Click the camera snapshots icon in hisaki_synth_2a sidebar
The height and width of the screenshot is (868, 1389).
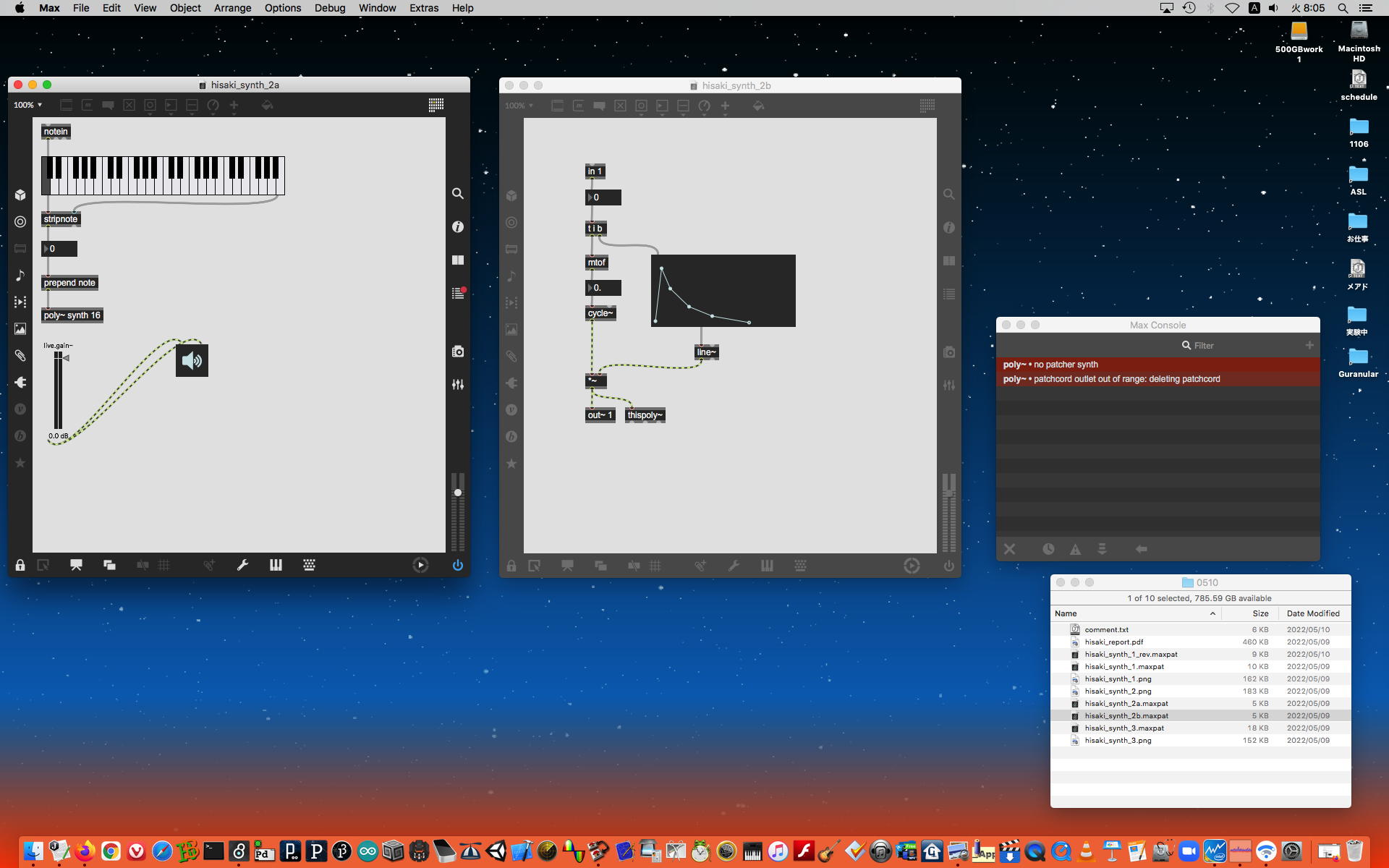click(x=458, y=352)
